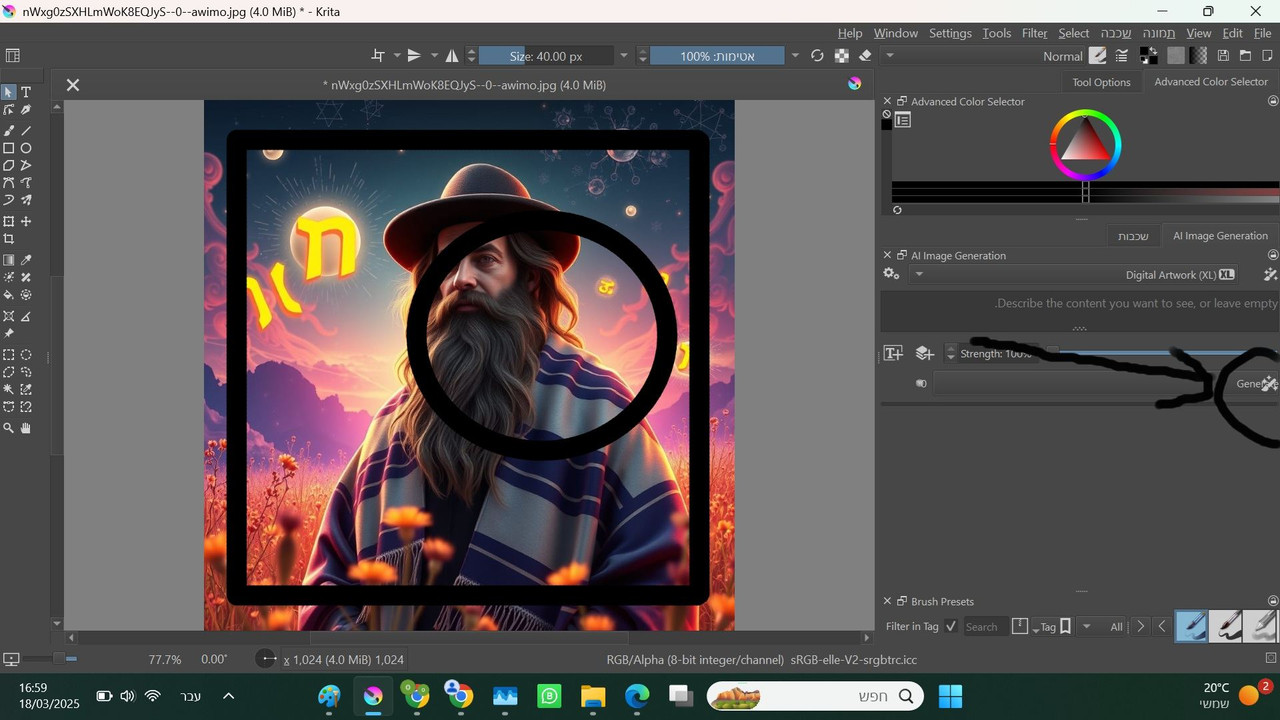Add text region prompt button
This screenshot has height=720, width=1280.
point(893,353)
